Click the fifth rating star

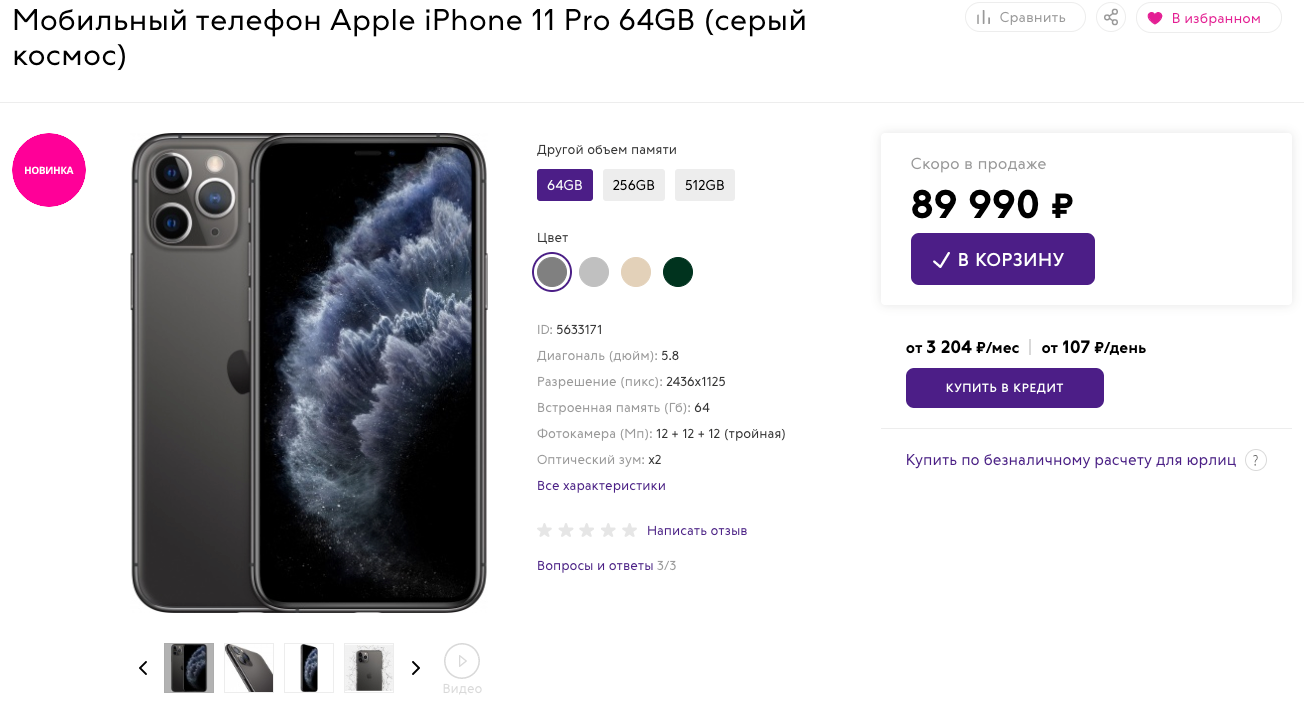coord(629,530)
